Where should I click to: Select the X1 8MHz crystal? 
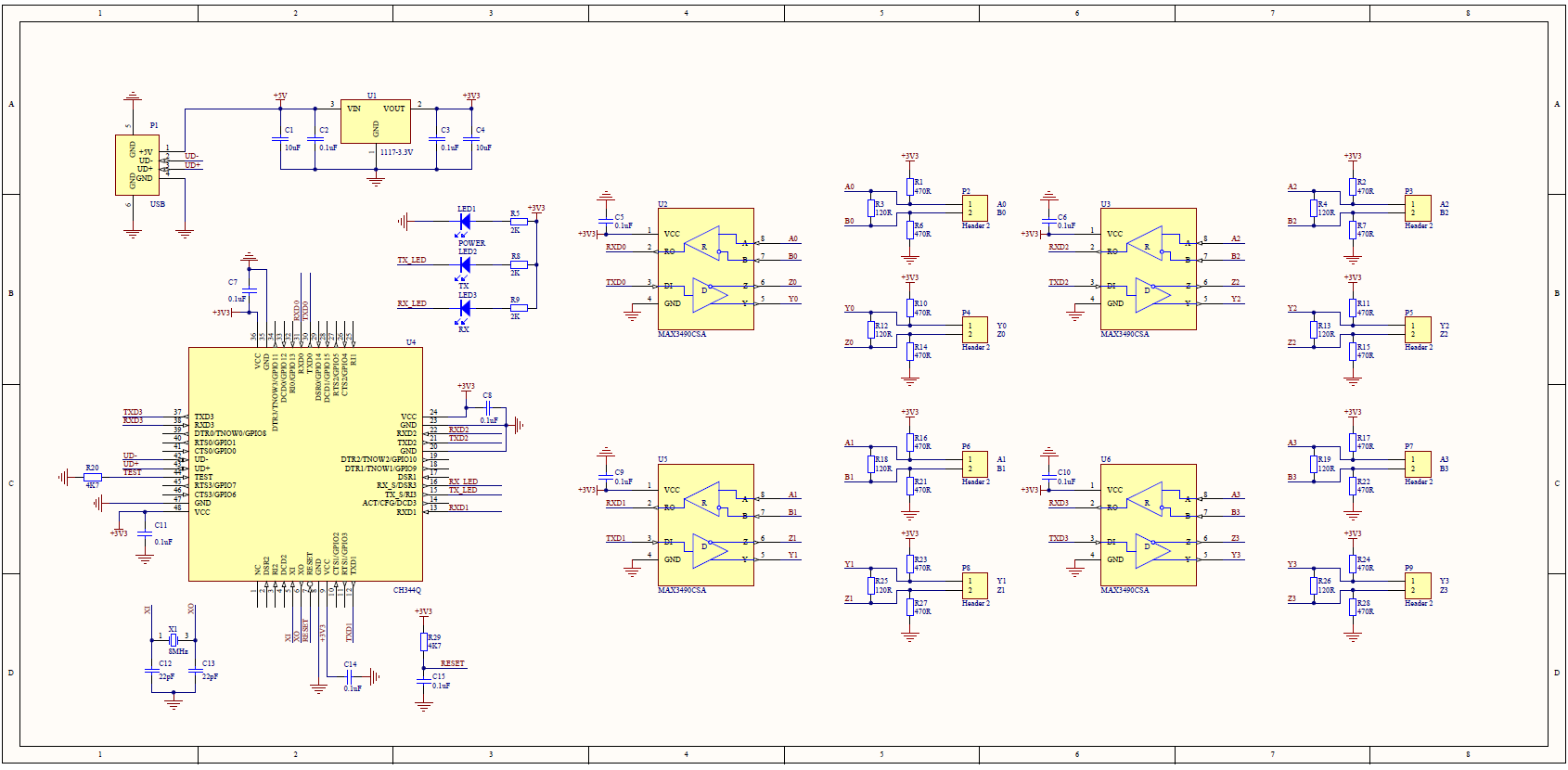[x=174, y=640]
